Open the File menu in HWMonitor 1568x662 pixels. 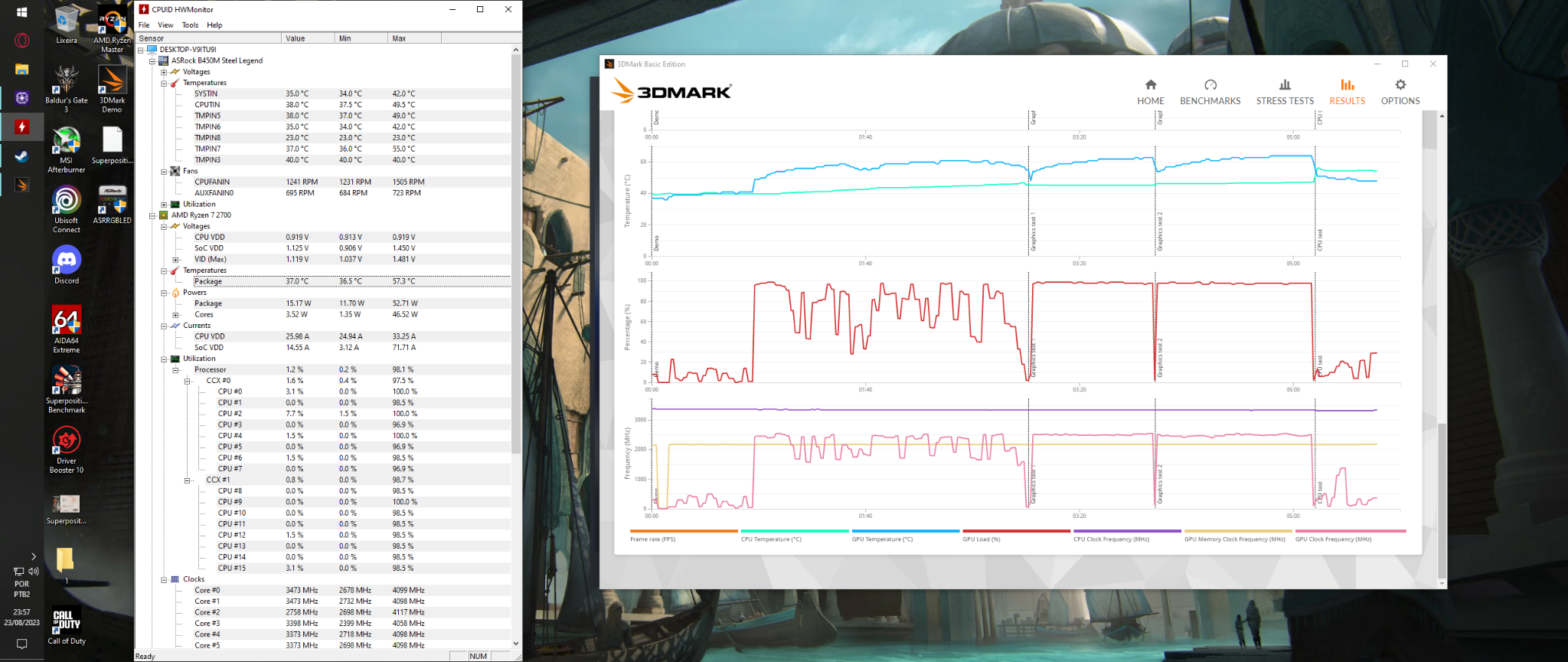[144, 25]
